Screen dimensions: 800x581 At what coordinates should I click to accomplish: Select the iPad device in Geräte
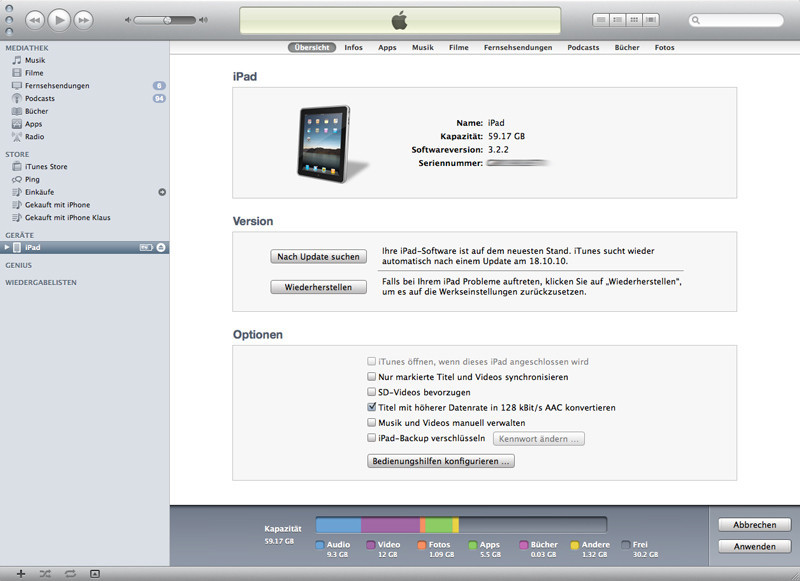point(85,247)
